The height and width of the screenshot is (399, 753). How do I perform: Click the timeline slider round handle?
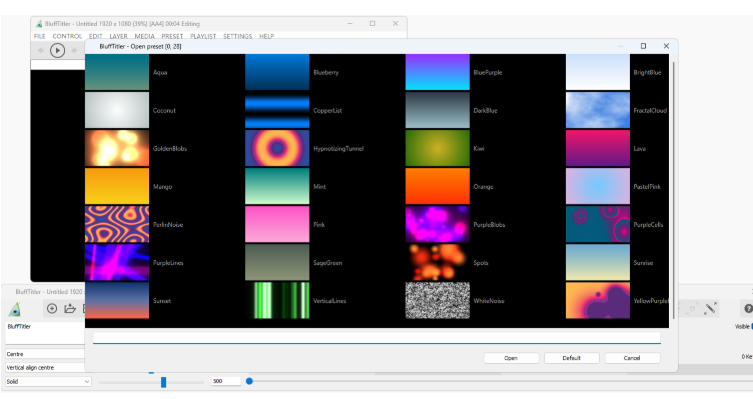point(249,381)
